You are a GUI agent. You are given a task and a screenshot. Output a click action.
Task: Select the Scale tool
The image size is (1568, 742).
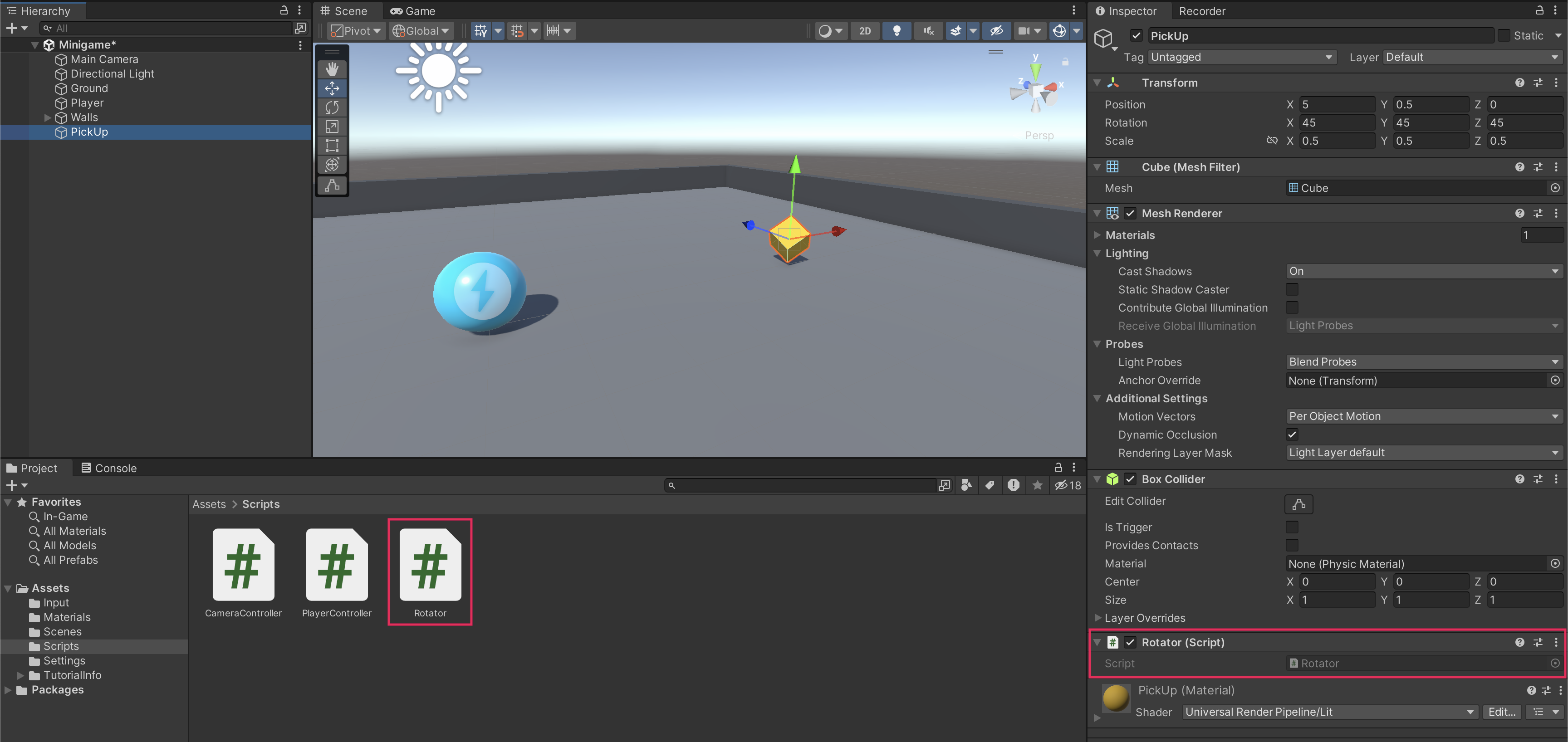pos(332,127)
